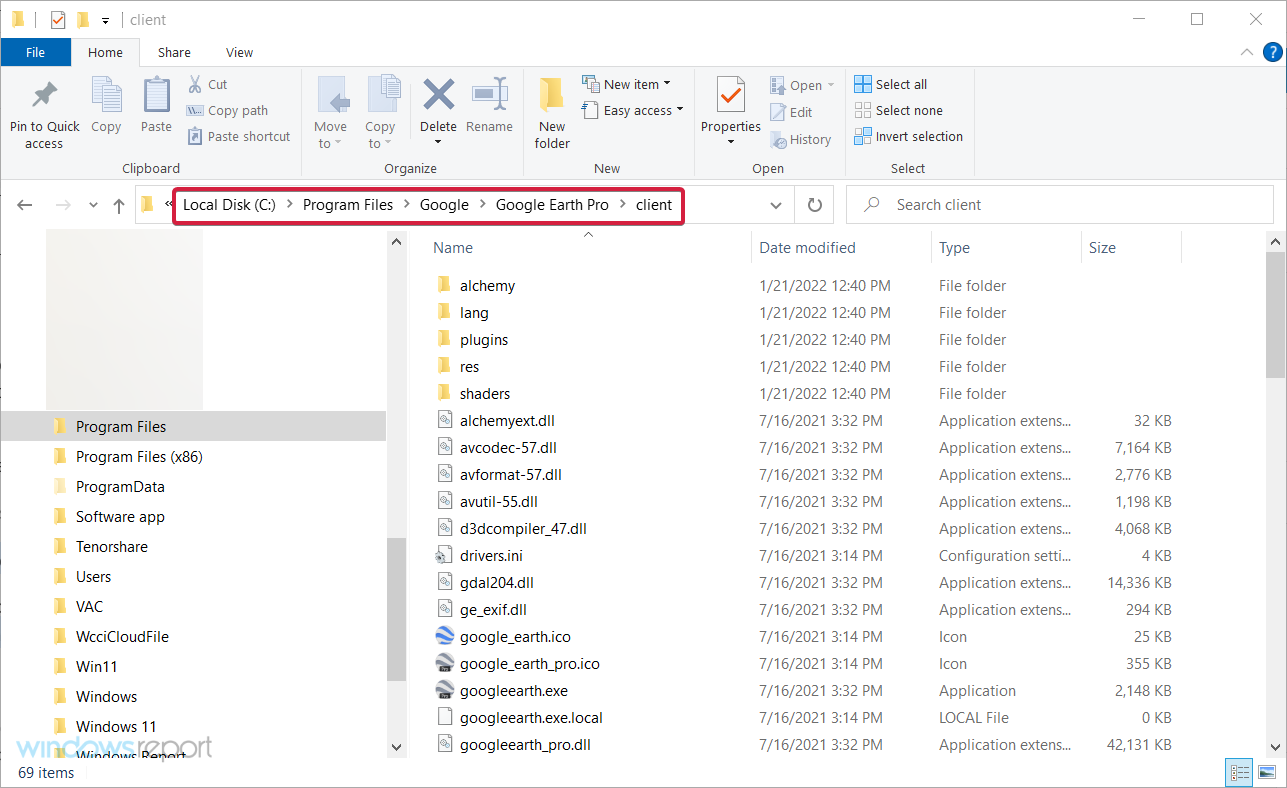The width and height of the screenshot is (1287, 788).
Task: Switch to the Share ribbon tab
Action: (174, 53)
